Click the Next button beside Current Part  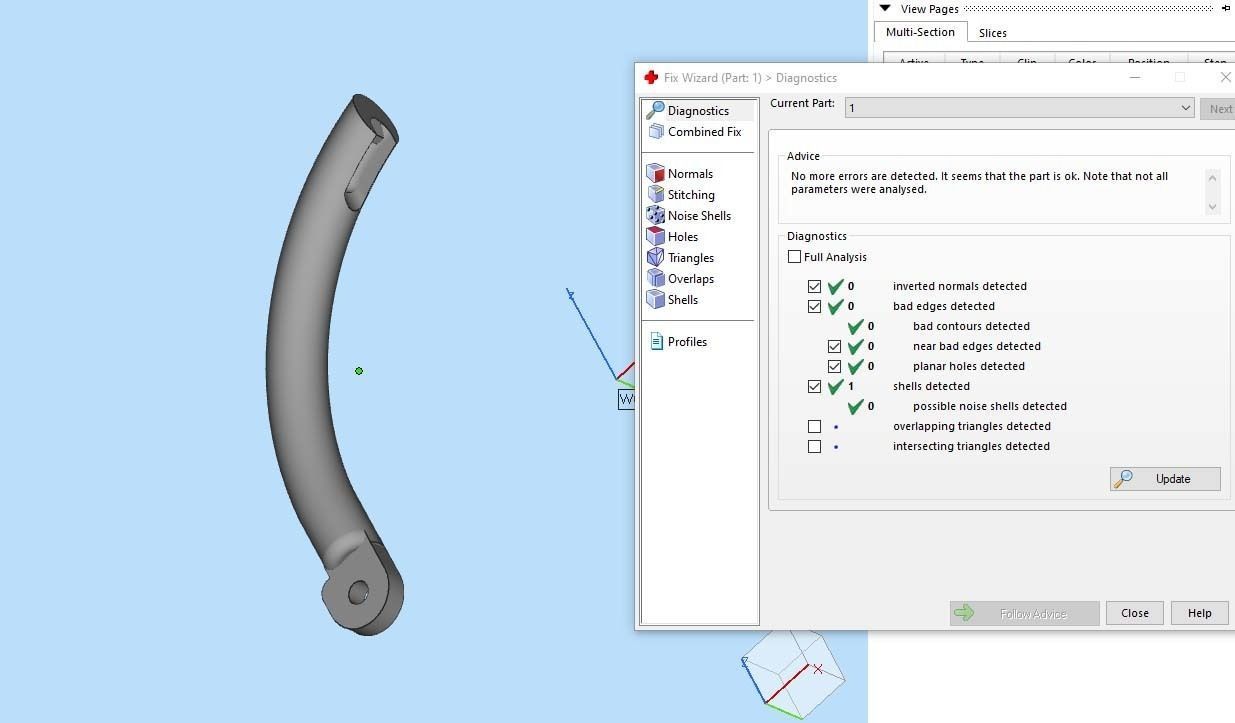click(1219, 109)
